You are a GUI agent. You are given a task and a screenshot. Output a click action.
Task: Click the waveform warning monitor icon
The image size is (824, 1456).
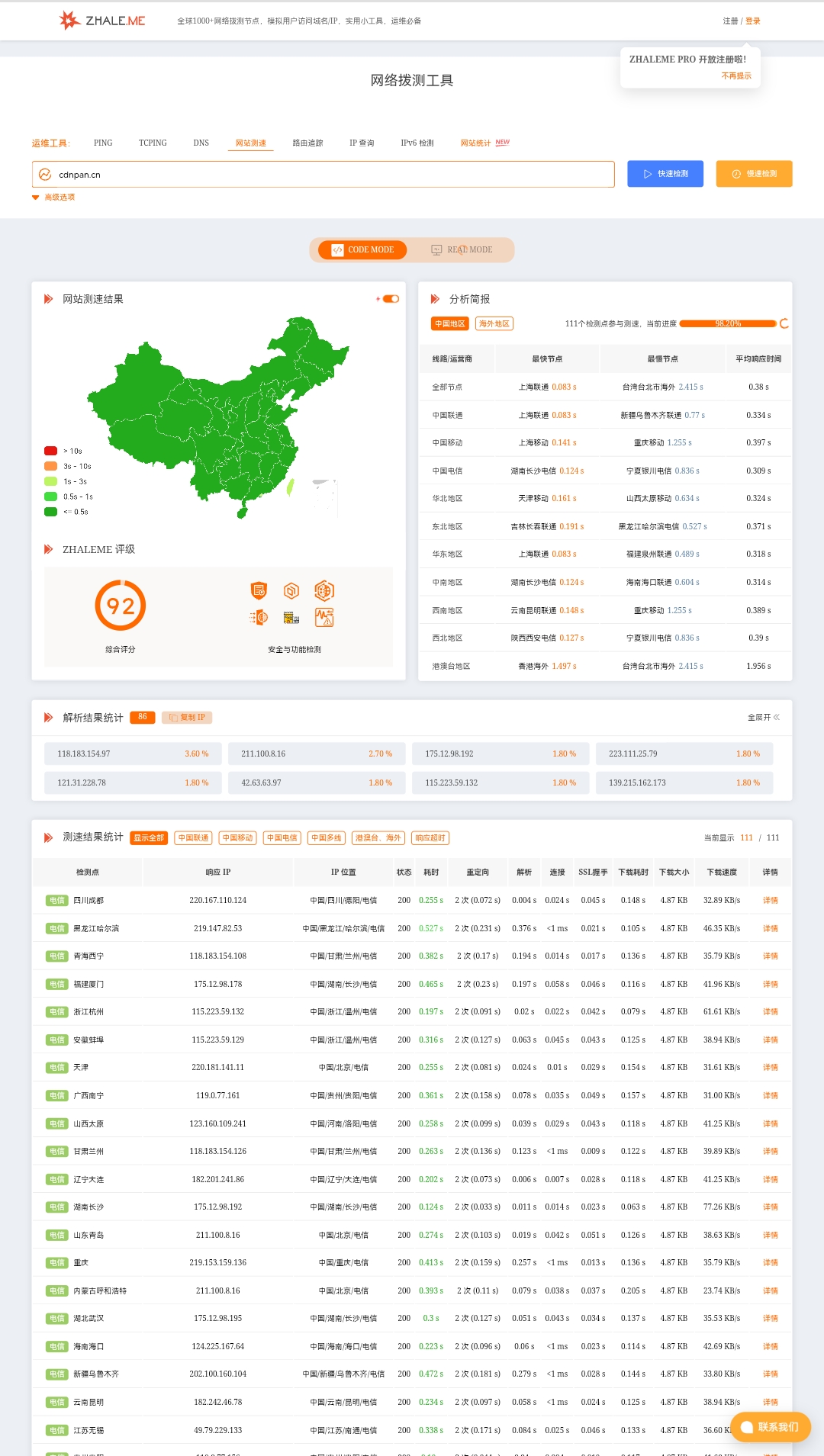324,617
